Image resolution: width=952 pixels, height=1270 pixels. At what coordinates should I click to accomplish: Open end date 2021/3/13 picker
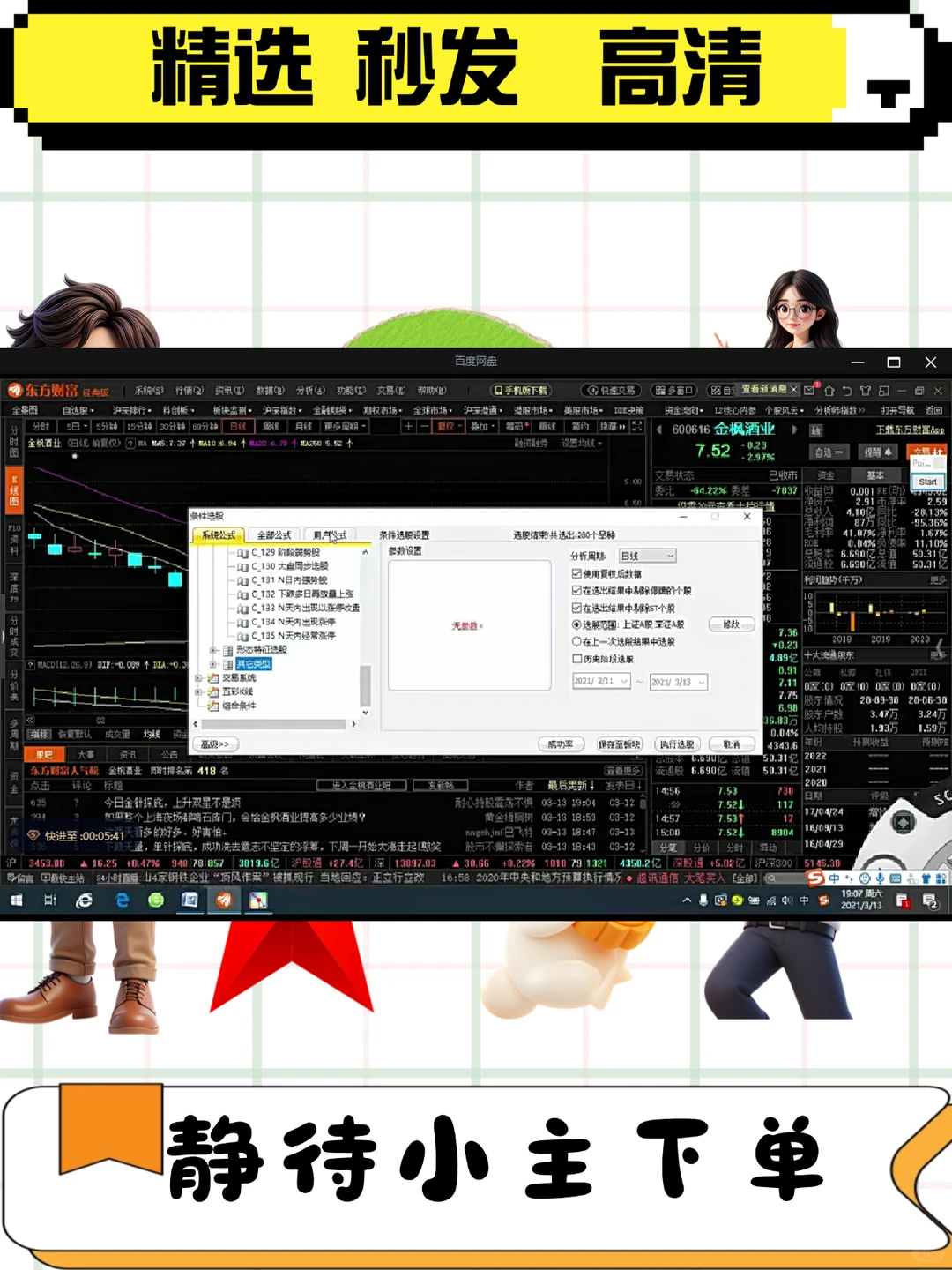(679, 682)
